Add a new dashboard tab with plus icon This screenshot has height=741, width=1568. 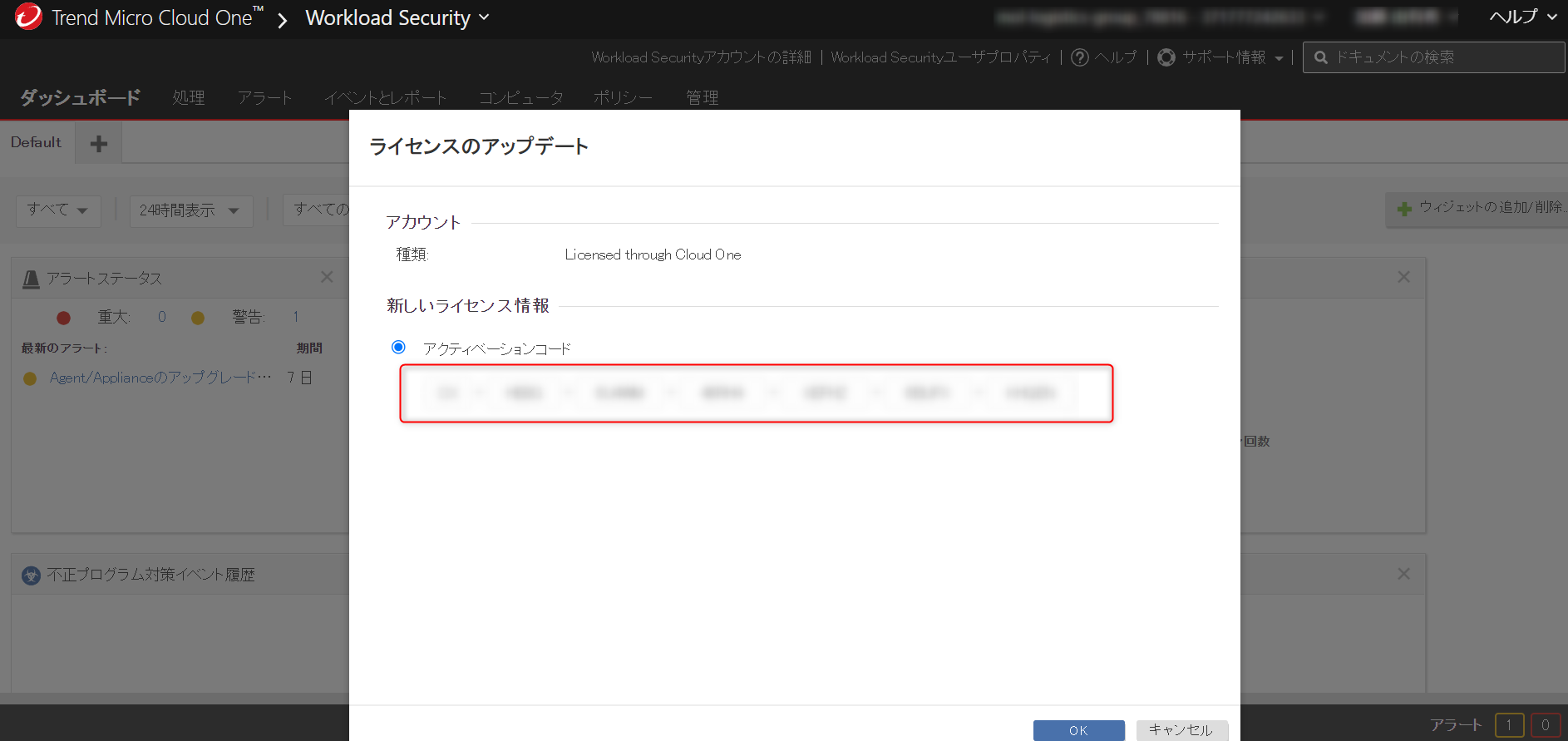[x=99, y=144]
